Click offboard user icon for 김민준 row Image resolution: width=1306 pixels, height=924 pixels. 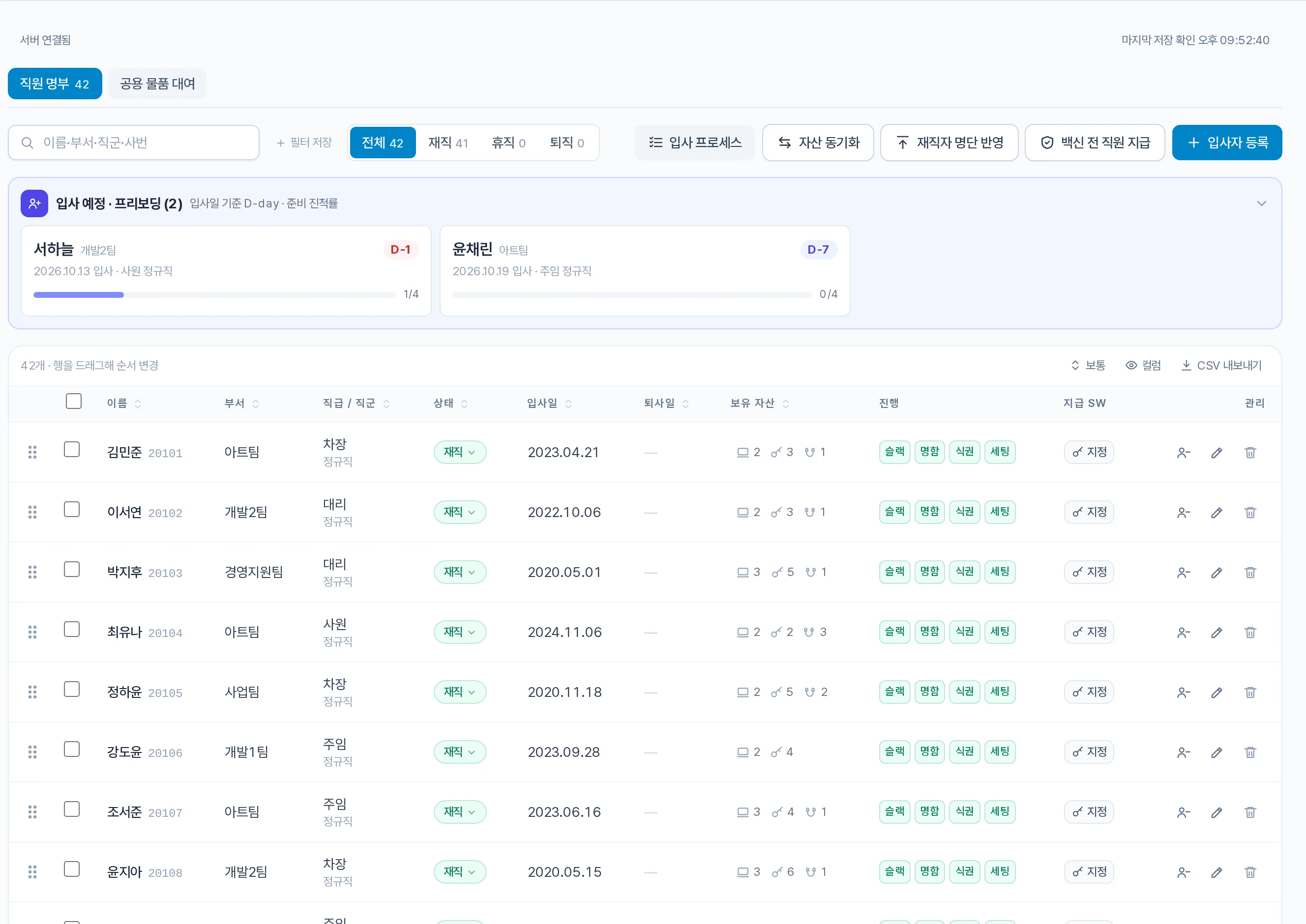pos(1183,452)
